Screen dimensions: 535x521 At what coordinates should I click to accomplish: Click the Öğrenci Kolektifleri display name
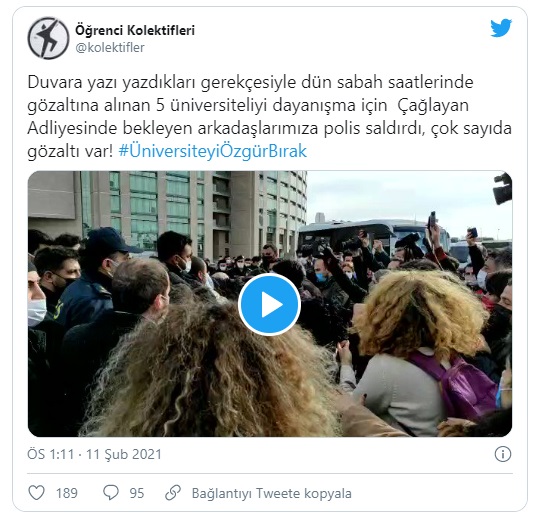[x=135, y=30]
